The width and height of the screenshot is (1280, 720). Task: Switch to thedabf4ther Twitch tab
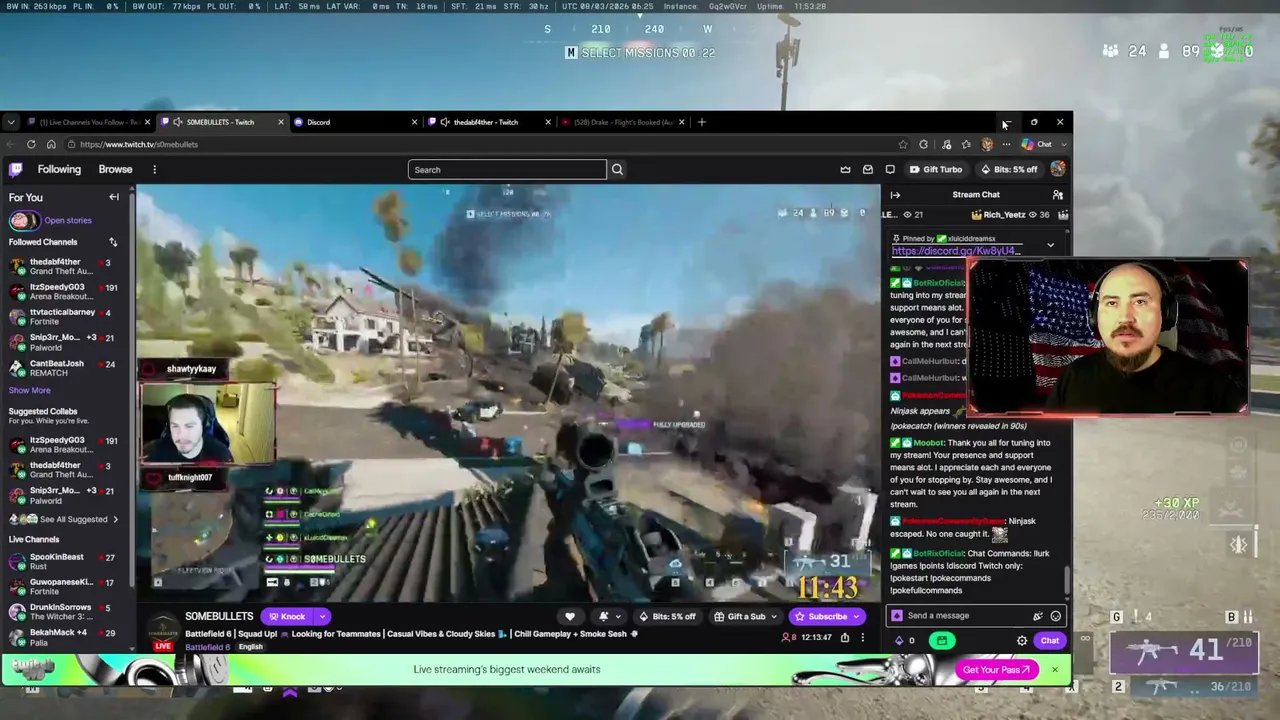(x=488, y=122)
